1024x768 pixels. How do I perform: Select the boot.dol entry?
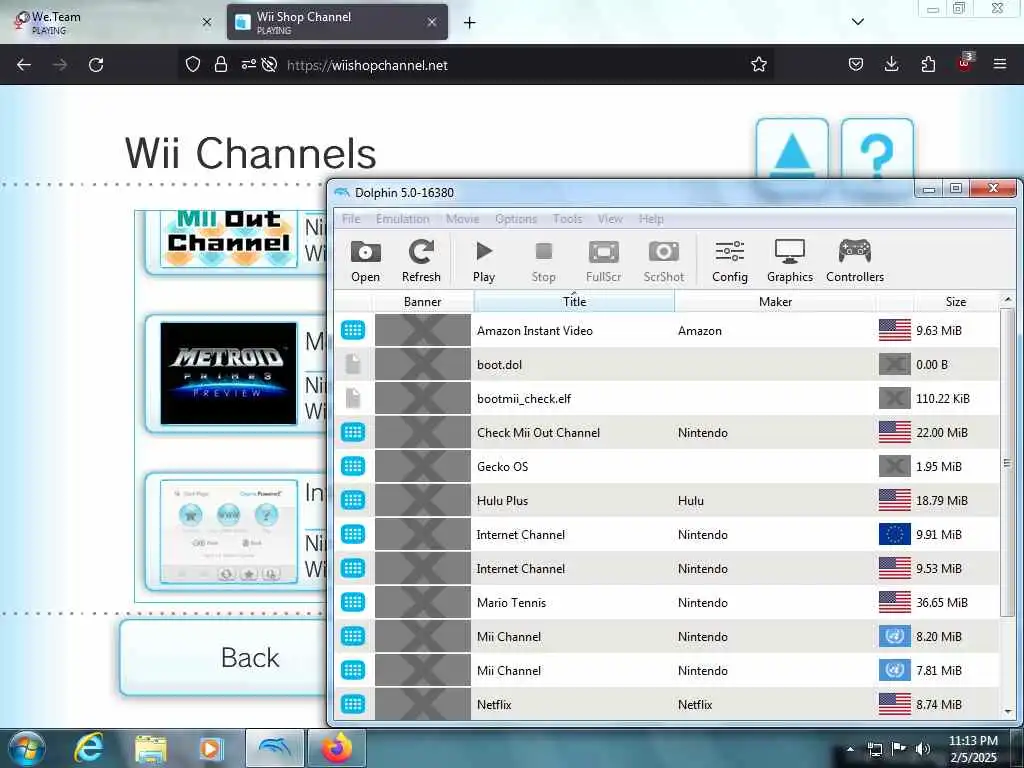[667, 364]
